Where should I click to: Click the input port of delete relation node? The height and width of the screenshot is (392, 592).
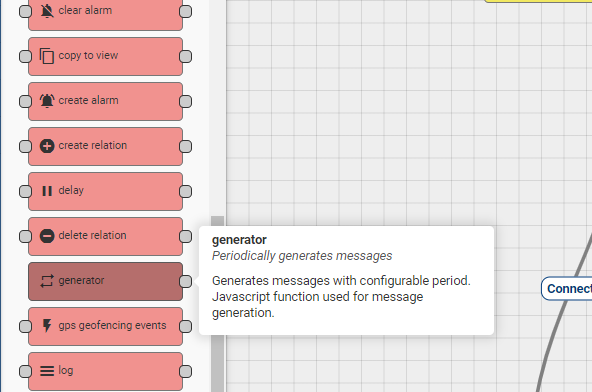pos(25,236)
